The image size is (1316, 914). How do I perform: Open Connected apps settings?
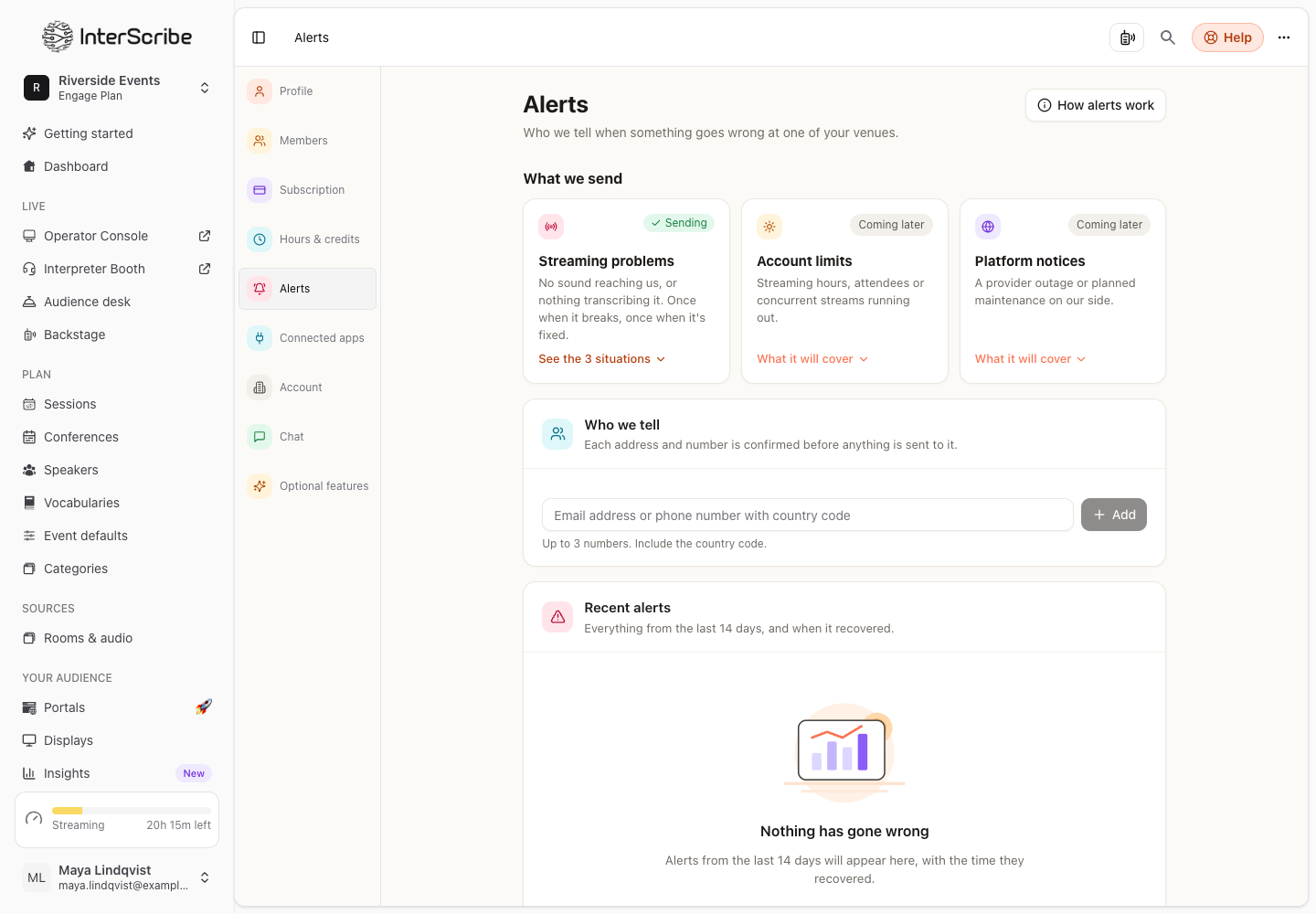coord(307,338)
